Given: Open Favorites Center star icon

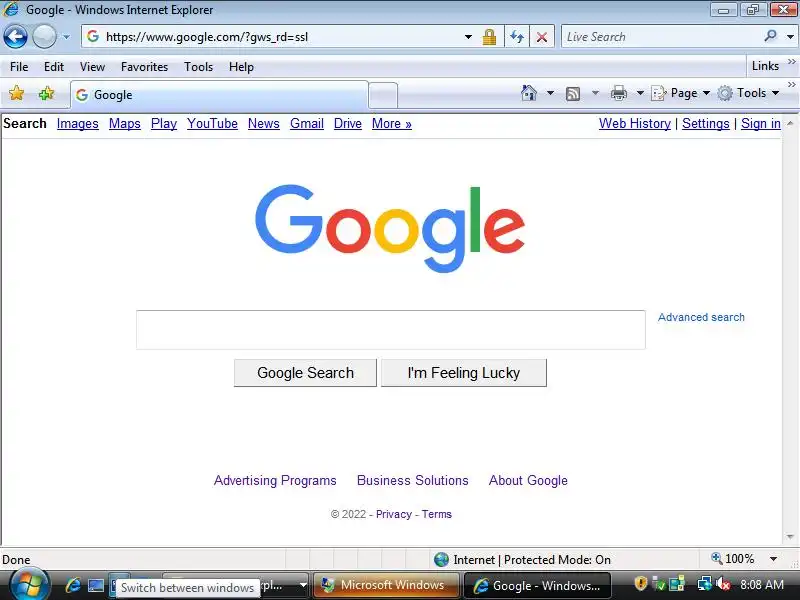Looking at the screenshot, I should tap(16, 93).
